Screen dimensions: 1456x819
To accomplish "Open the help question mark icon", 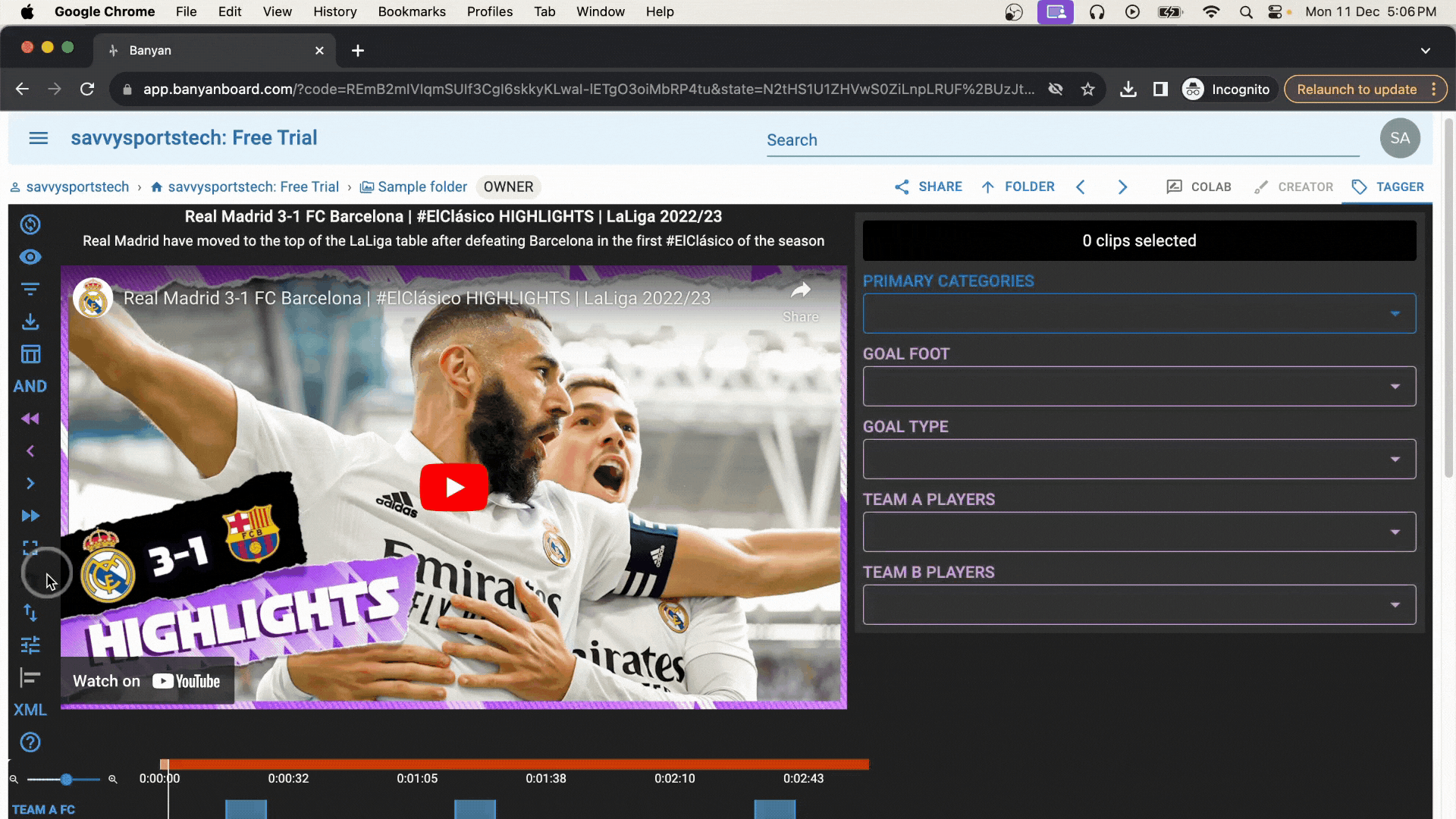I will (x=30, y=742).
